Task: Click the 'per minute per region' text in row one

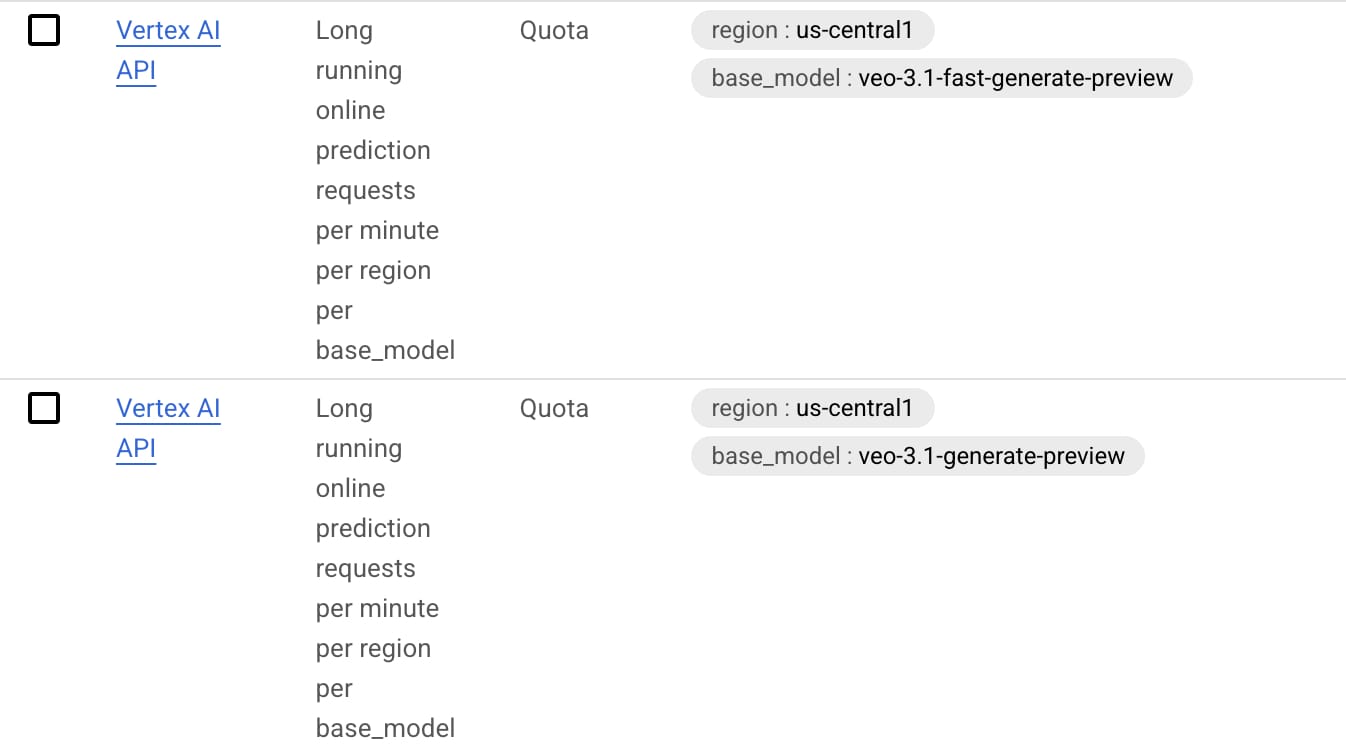Action: tap(377, 250)
